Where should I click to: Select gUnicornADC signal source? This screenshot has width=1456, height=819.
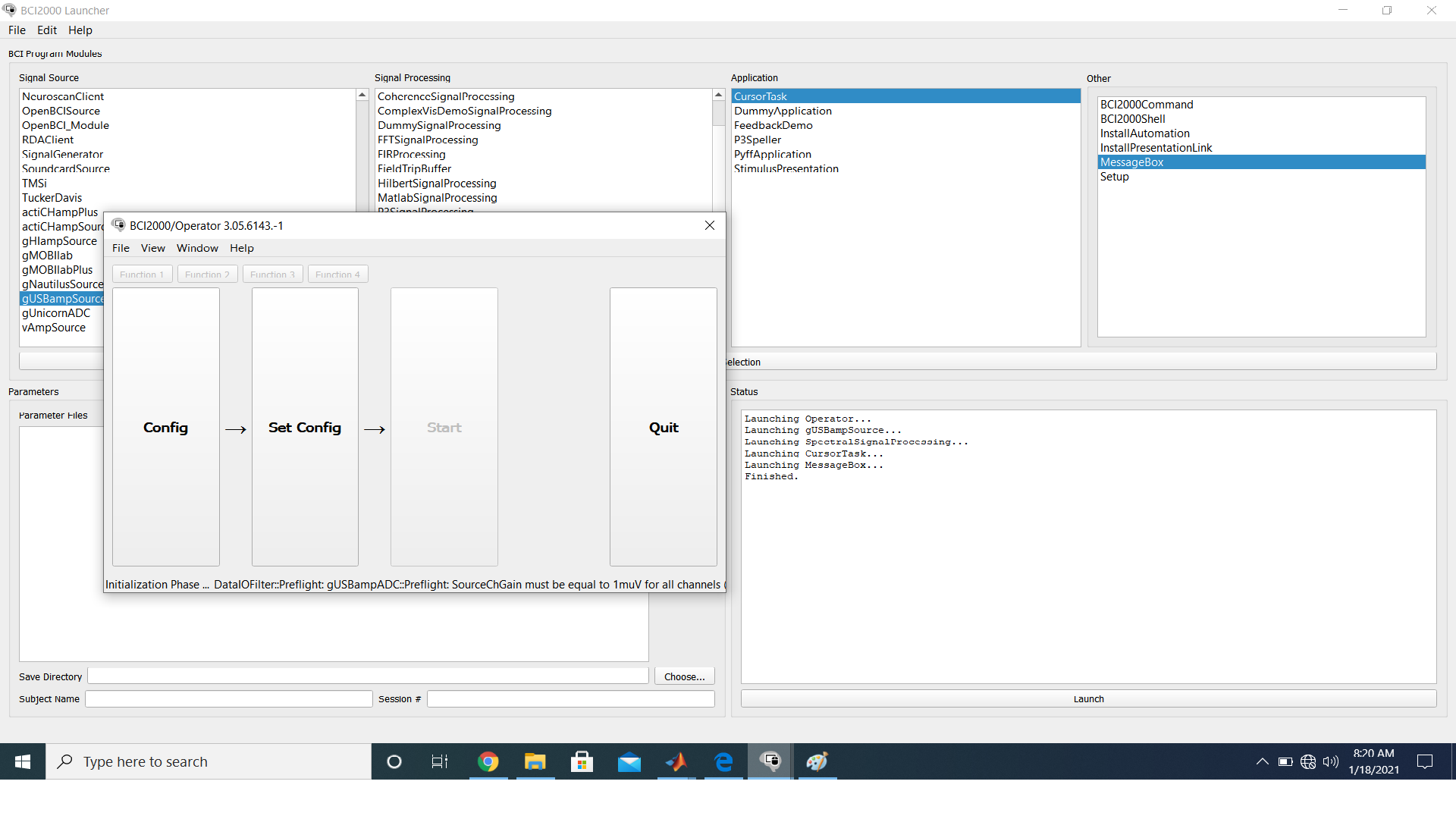pyautogui.click(x=56, y=313)
